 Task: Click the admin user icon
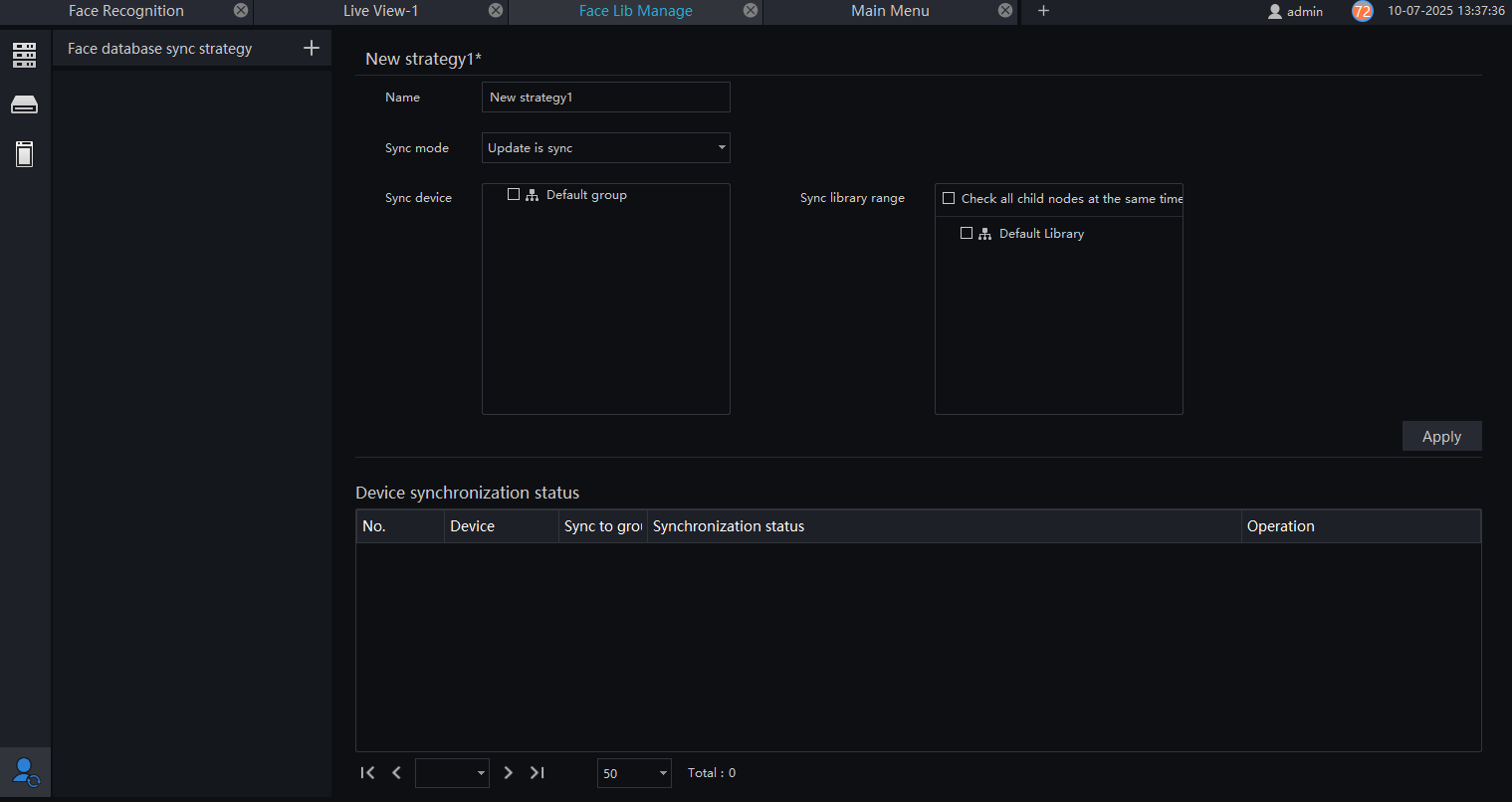pyautogui.click(x=1275, y=11)
